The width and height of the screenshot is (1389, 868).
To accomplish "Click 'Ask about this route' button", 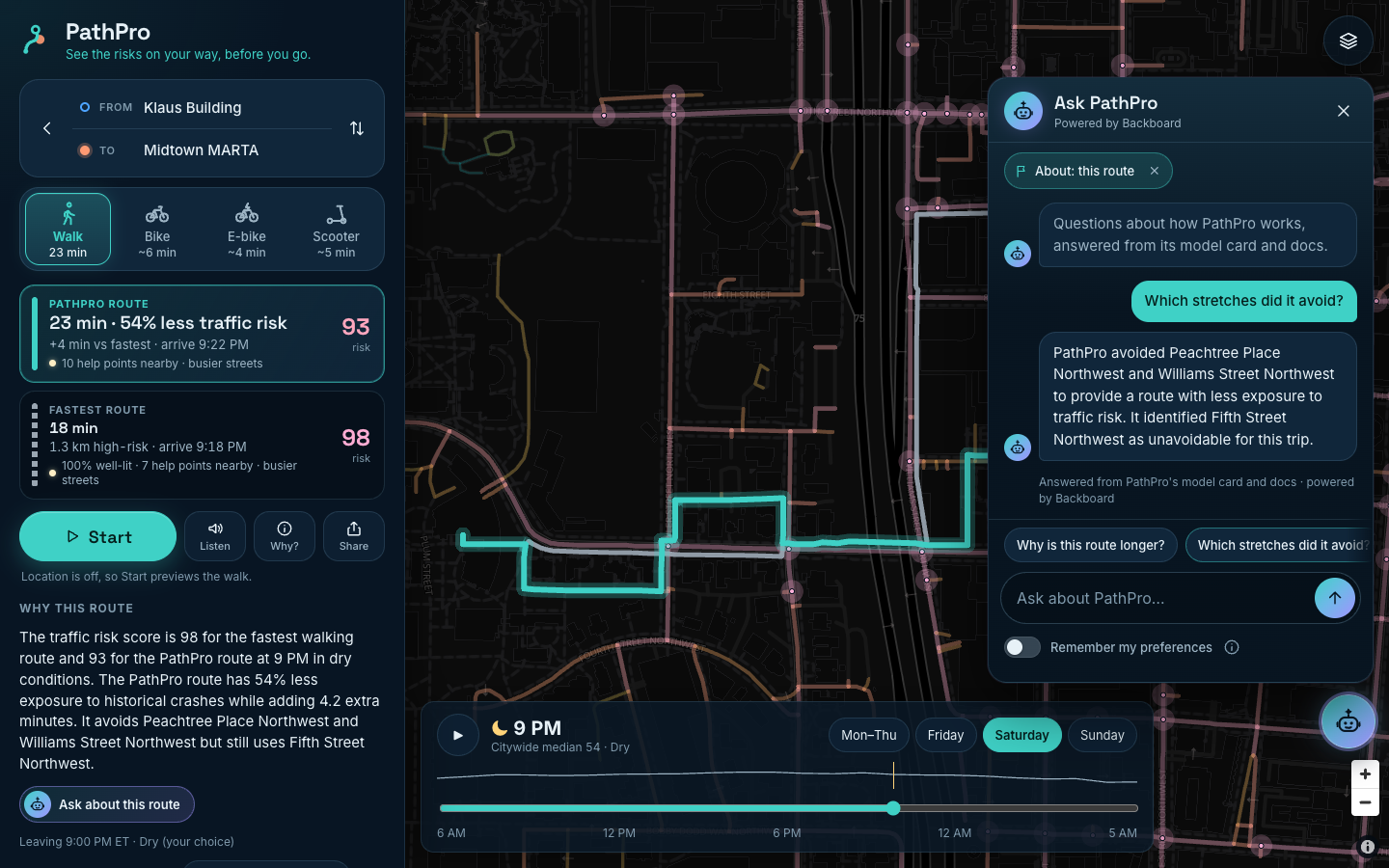I will [107, 804].
